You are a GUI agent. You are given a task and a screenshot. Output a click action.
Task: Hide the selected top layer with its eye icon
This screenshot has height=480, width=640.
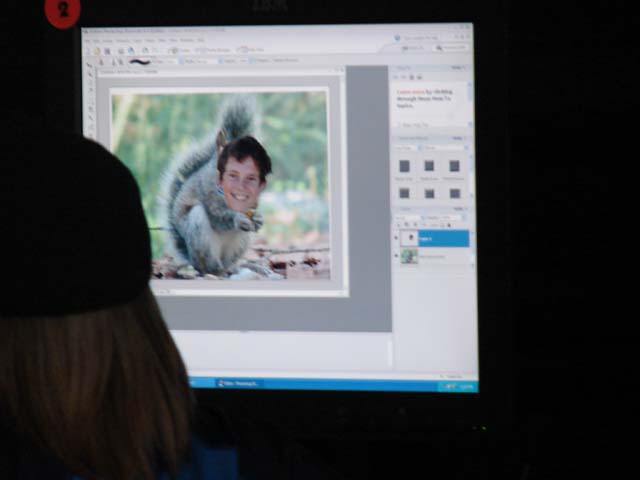(x=396, y=239)
